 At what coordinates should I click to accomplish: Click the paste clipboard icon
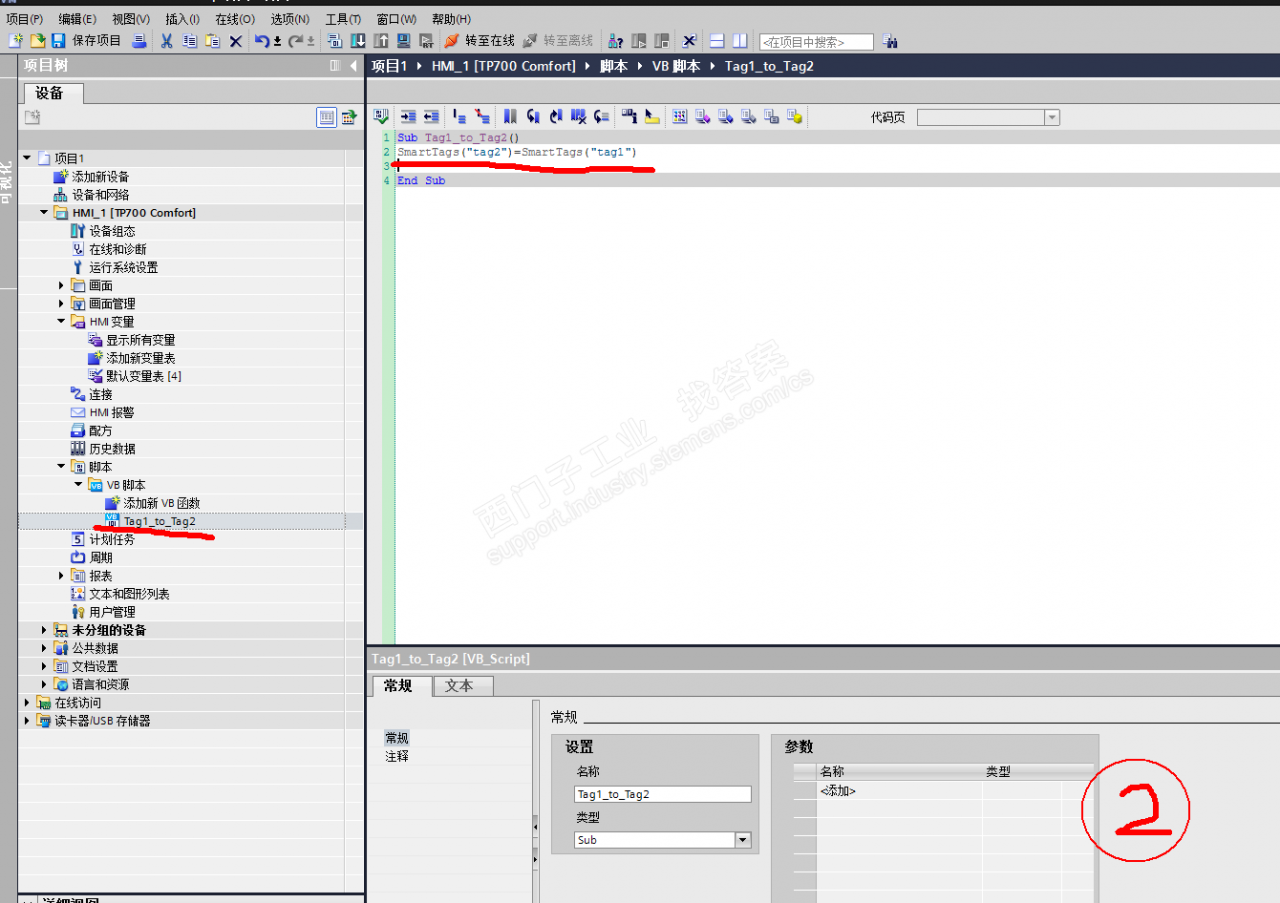(x=213, y=41)
